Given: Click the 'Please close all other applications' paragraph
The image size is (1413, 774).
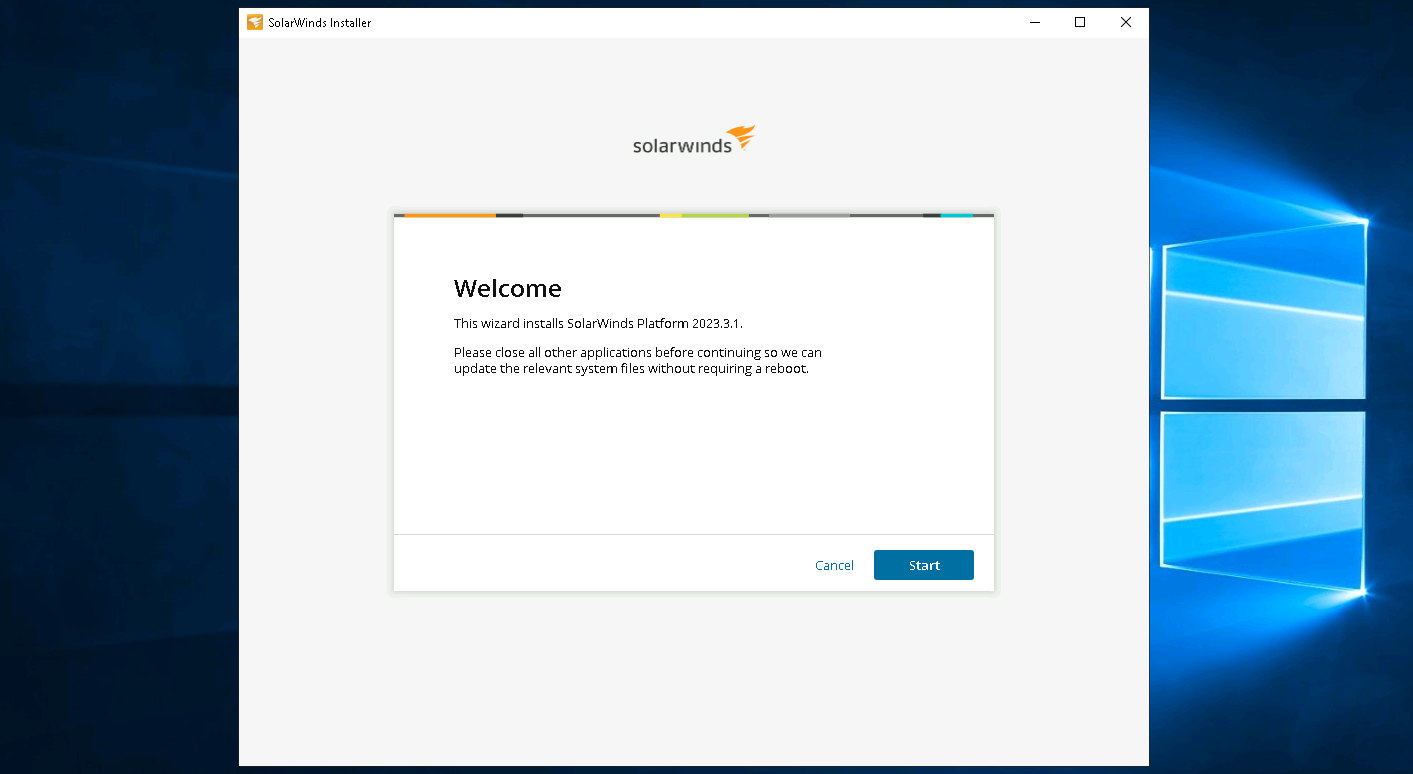Looking at the screenshot, I should pos(637,353).
